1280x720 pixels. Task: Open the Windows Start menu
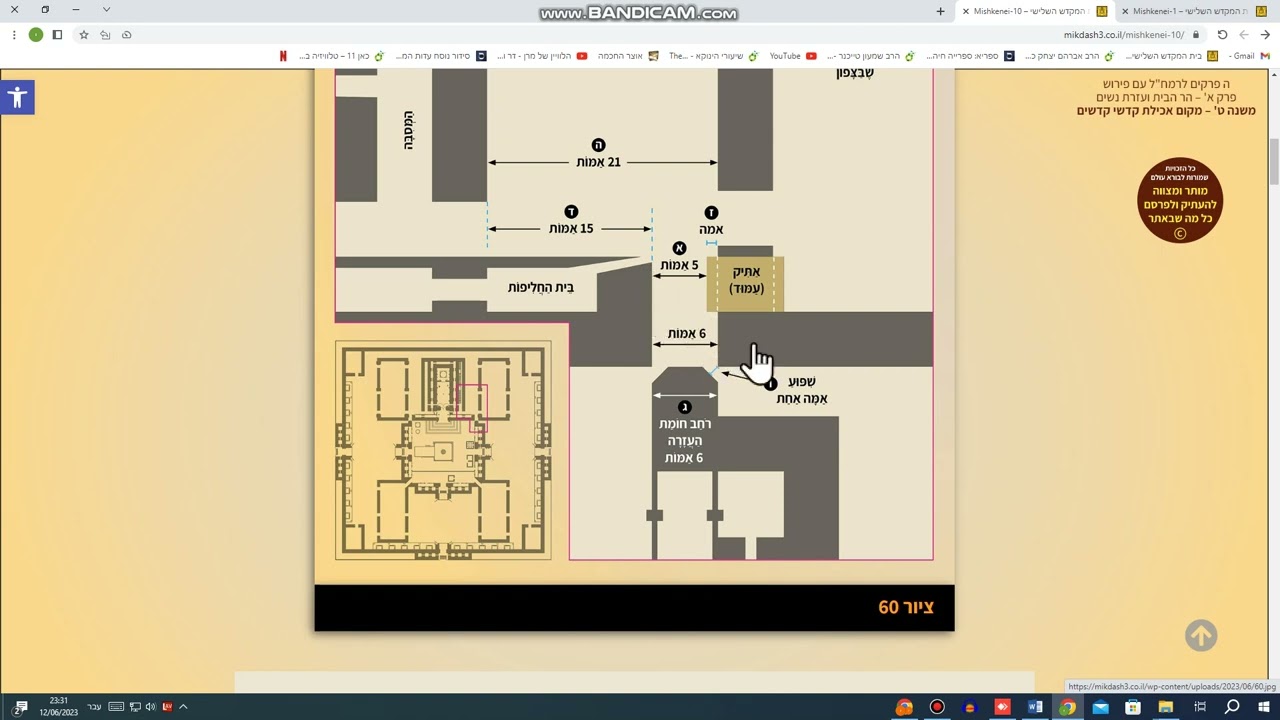[1265, 707]
